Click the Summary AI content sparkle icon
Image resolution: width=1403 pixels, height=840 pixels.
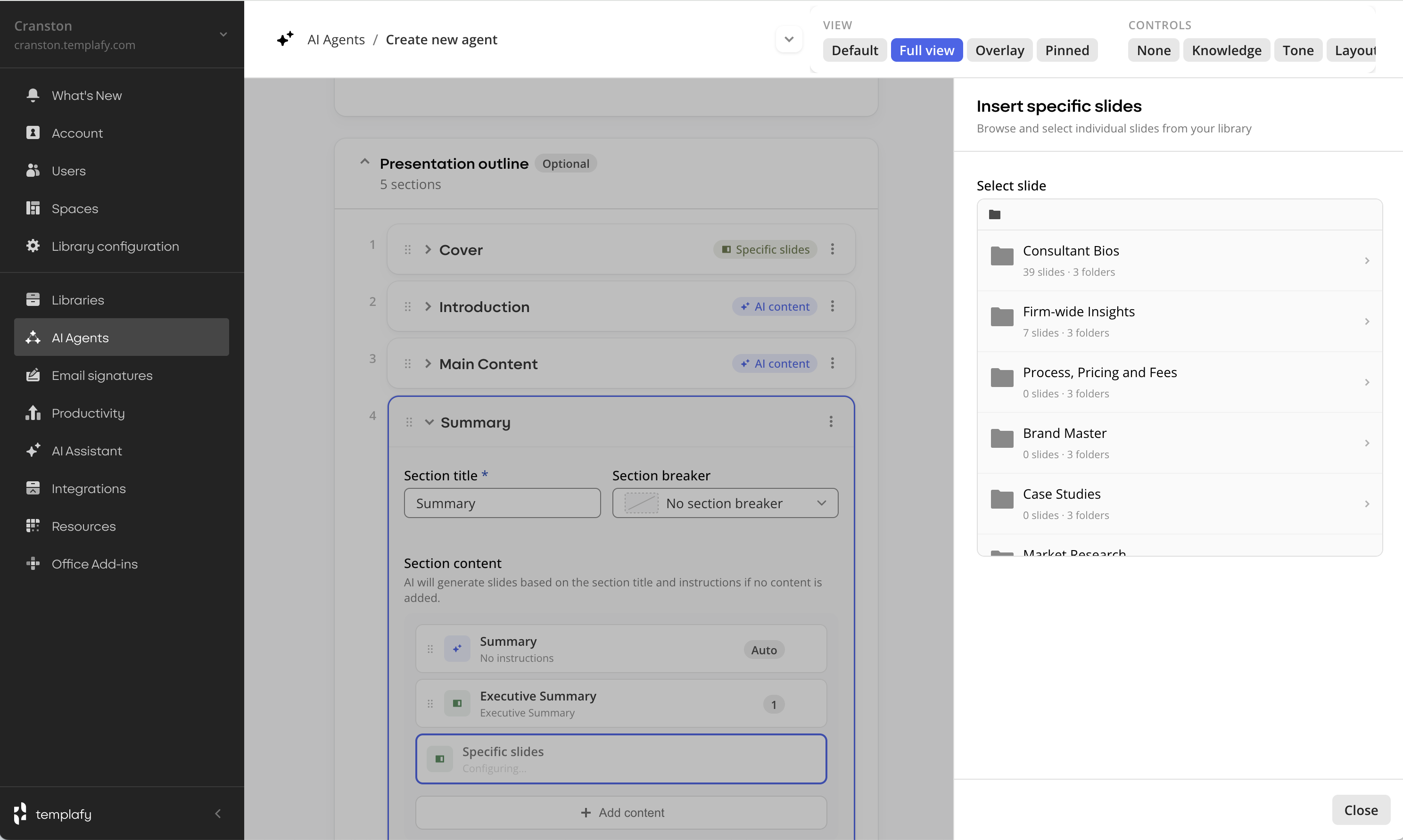(x=457, y=649)
